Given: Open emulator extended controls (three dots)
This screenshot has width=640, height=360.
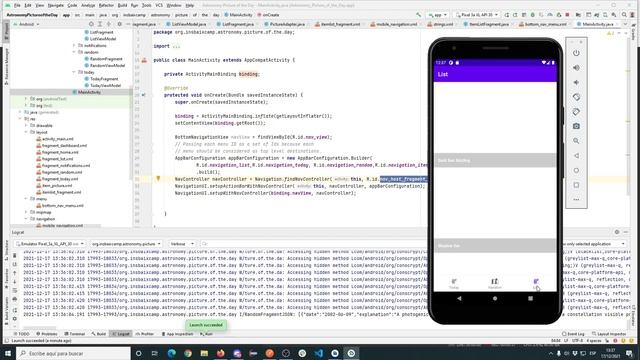Looking at the screenshot, I should tap(576, 200).
